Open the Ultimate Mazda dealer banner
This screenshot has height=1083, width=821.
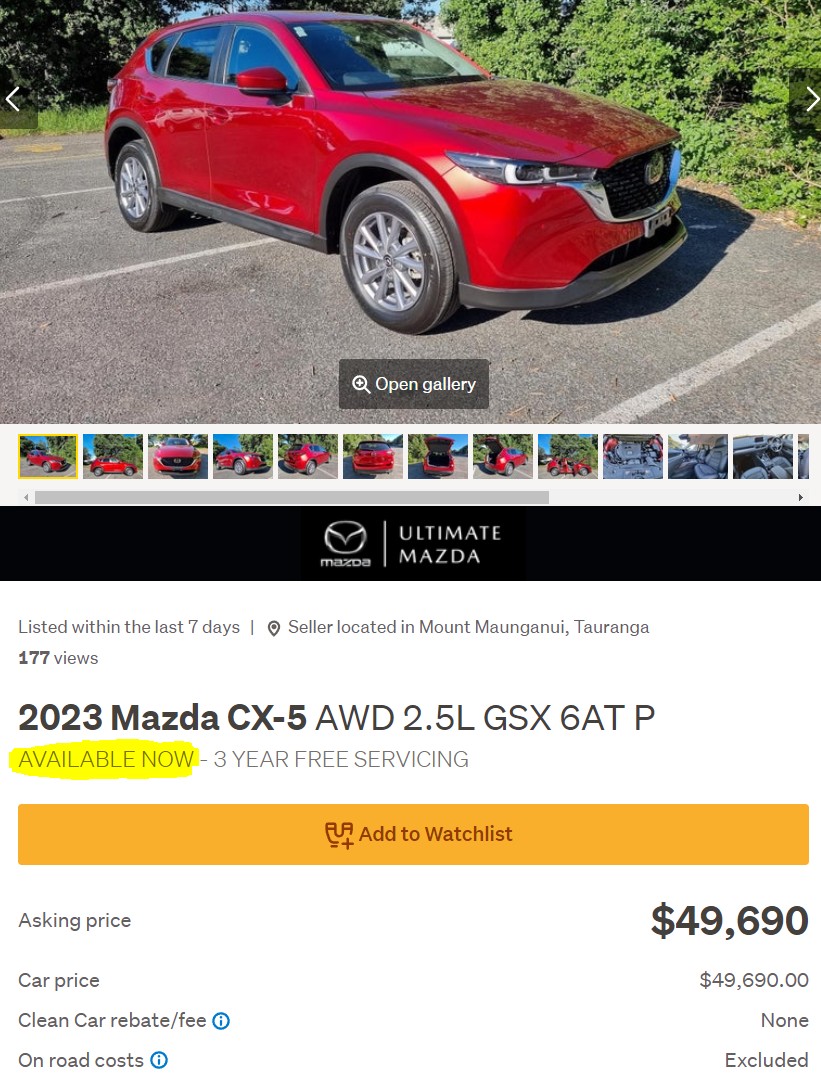(410, 544)
